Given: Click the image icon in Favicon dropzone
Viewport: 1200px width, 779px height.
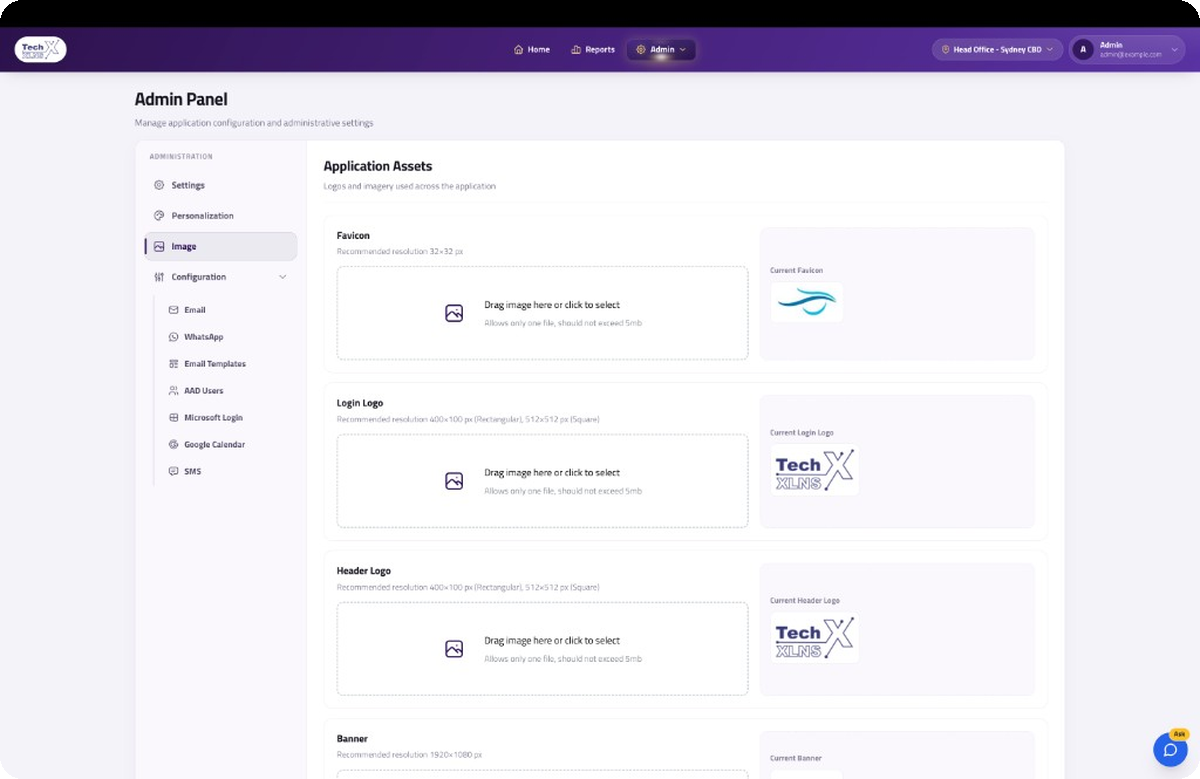Looking at the screenshot, I should tap(454, 313).
